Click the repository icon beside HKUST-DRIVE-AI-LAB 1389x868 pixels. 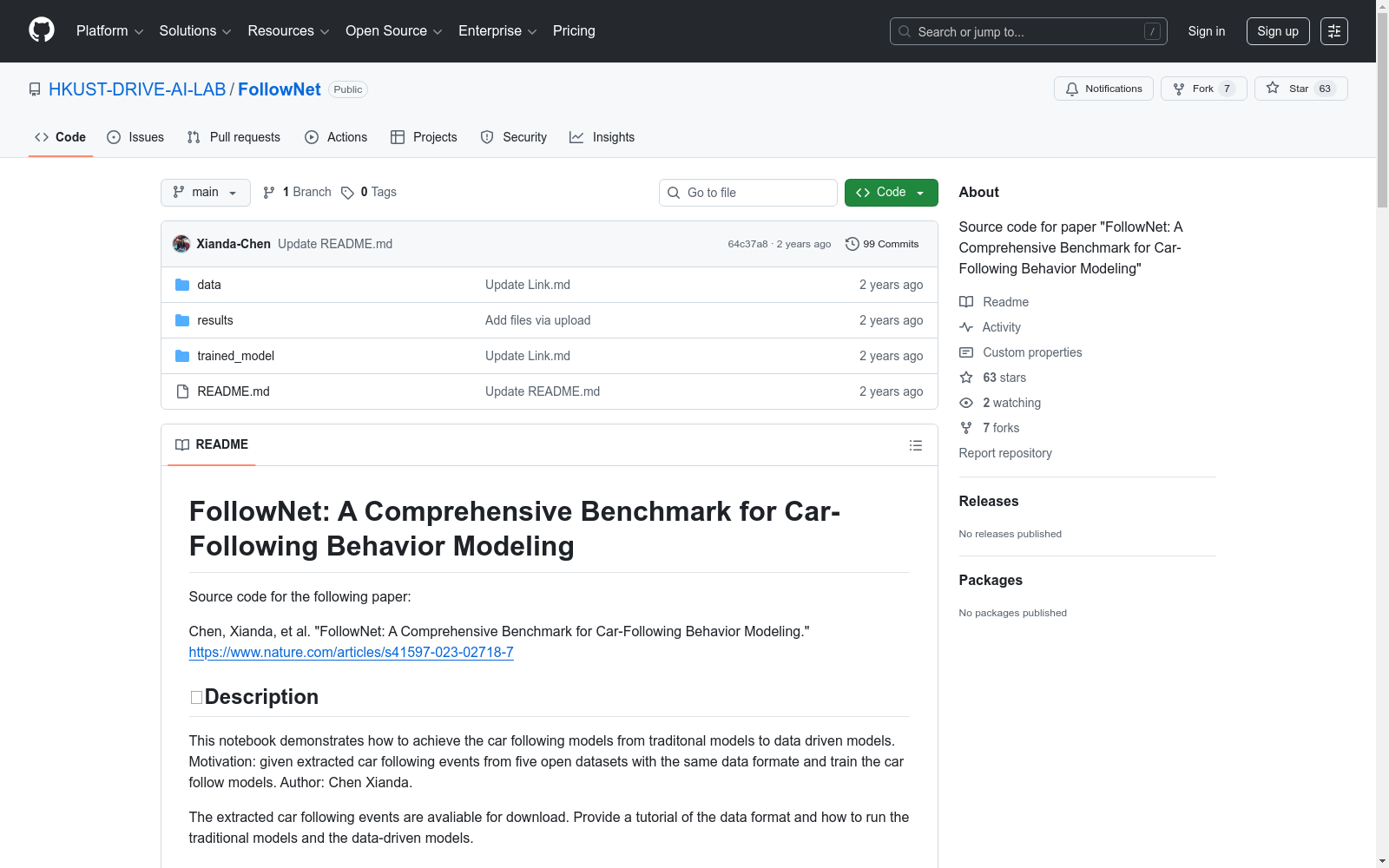point(35,89)
